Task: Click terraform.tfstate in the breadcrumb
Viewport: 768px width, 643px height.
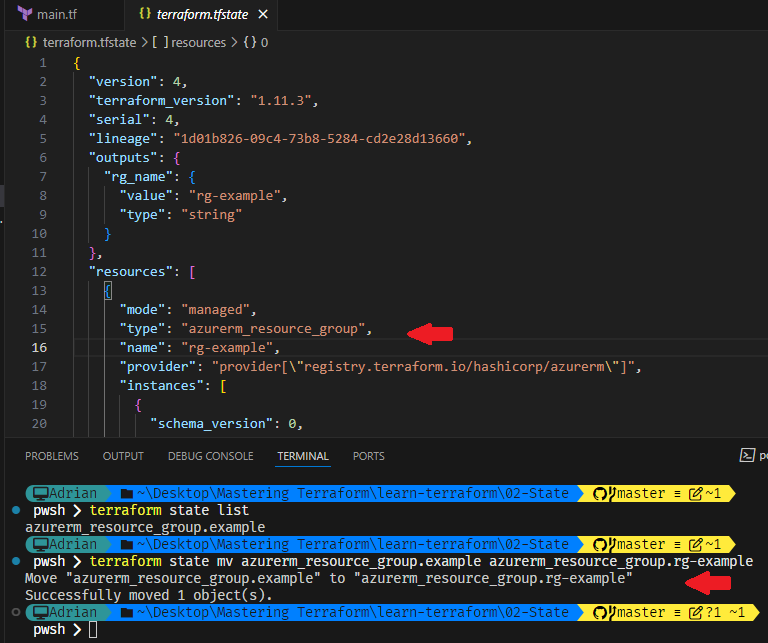Action: click(89, 43)
